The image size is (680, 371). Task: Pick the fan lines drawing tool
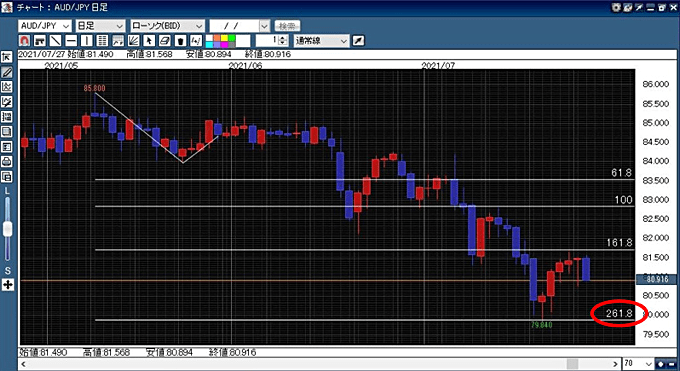pyautogui.click(x=134, y=41)
